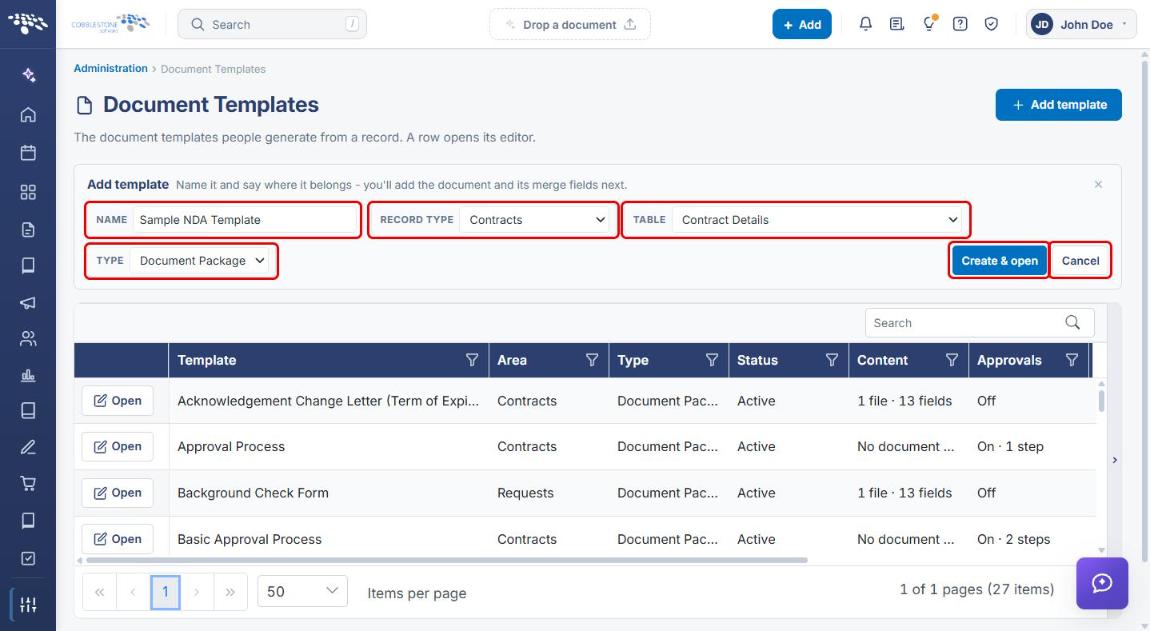Open items per page dropdown
Viewport: 1150px width, 631px height.
coord(301,591)
